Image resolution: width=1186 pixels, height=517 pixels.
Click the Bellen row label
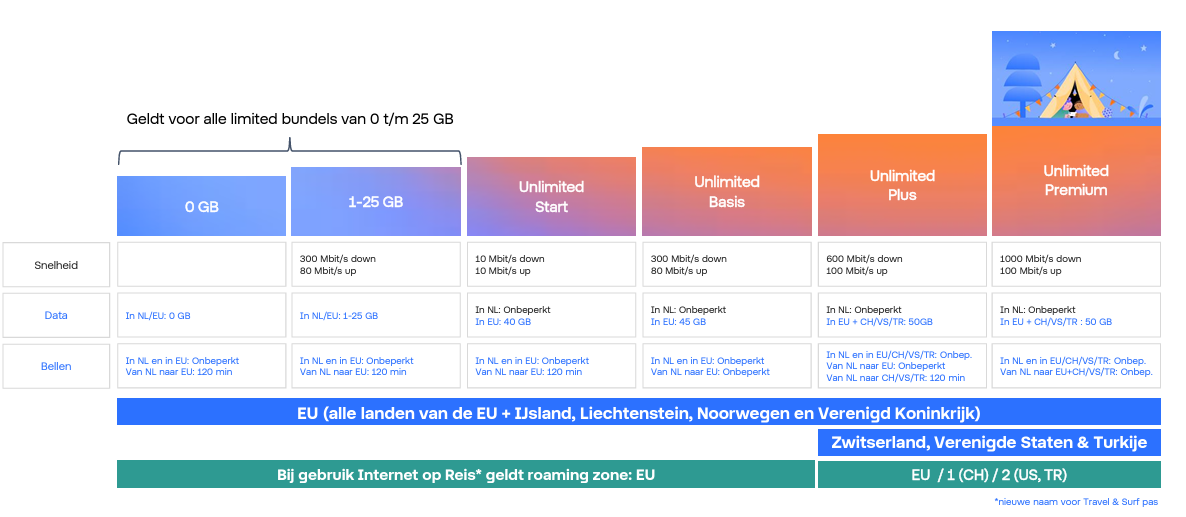pos(57,366)
